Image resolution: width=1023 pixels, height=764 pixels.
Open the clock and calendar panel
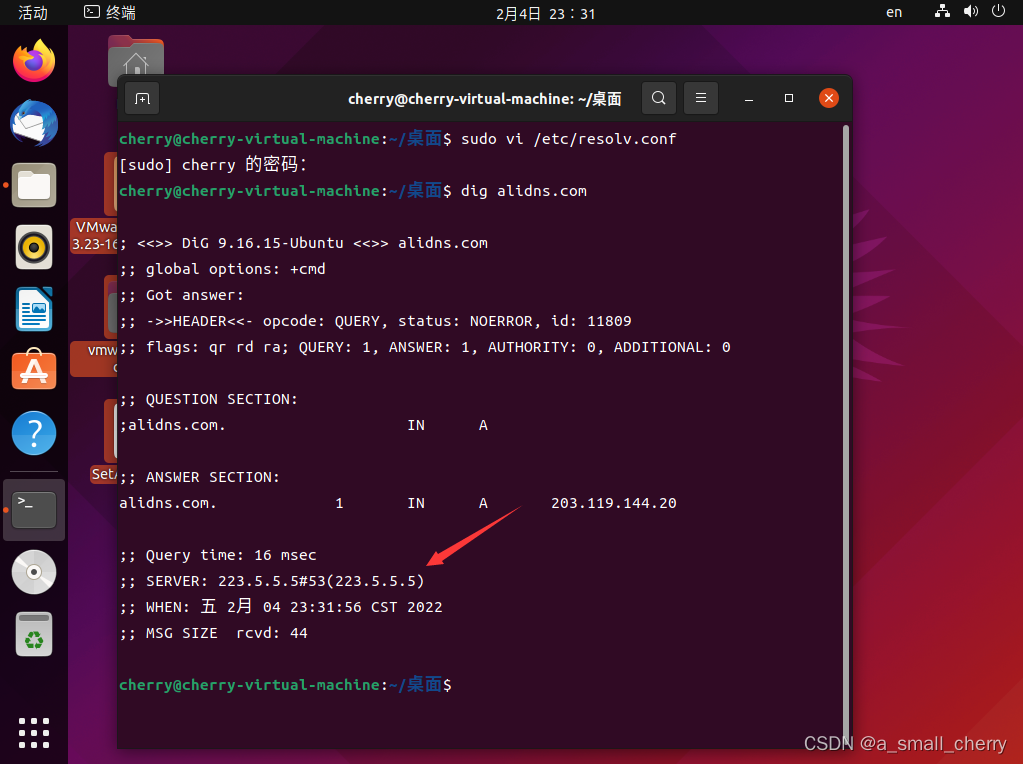[x=545, y=13]
